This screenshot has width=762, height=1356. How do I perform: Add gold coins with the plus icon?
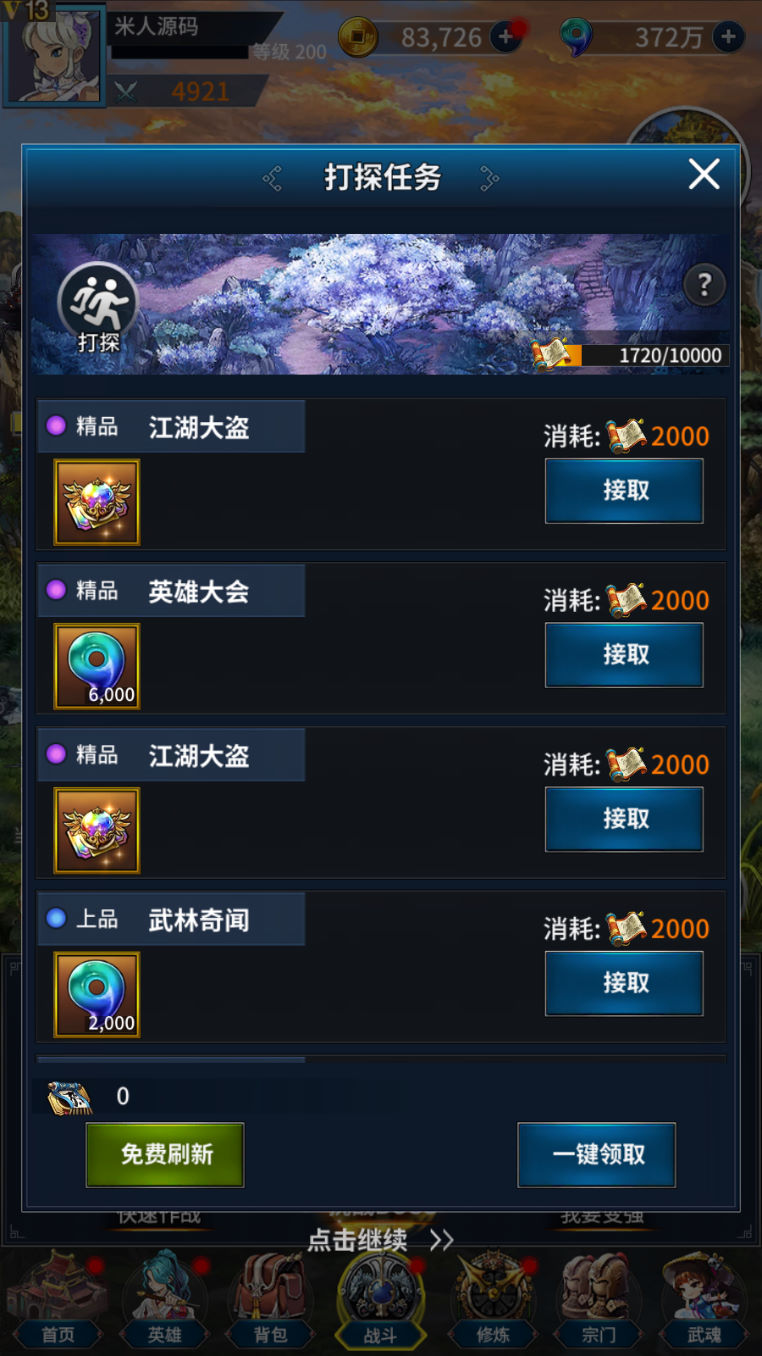pos(505,38)
